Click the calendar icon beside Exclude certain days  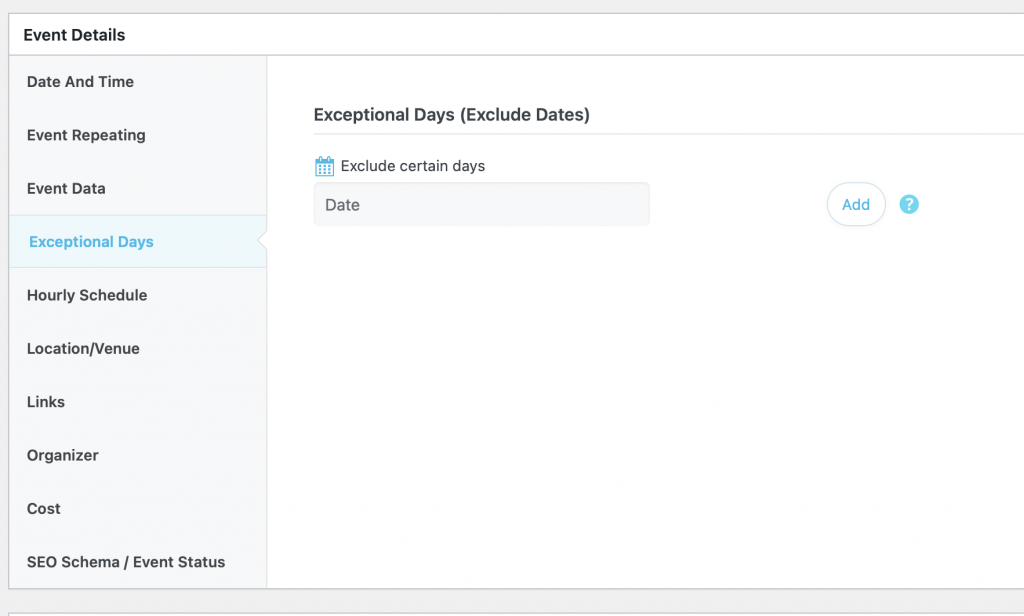(324, 166)
